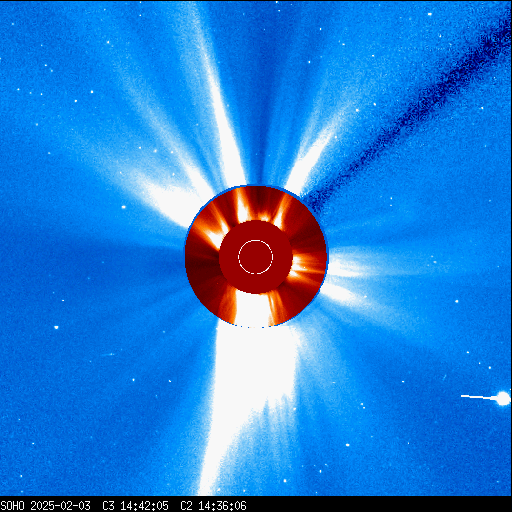This screenshot has height=512, width=512.
Task: Click the SOHO label in the caption bar
Action: point(12,506)
